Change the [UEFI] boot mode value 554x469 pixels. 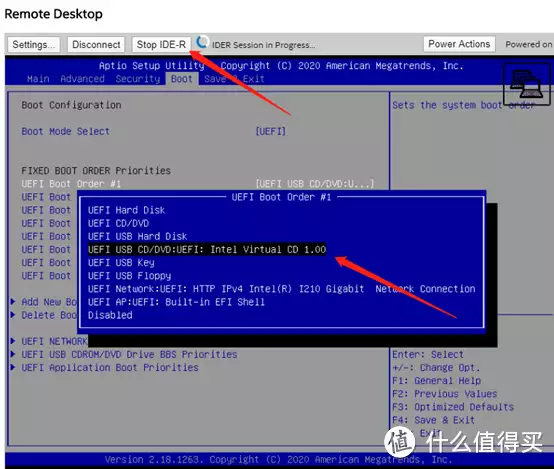point(270,131)
